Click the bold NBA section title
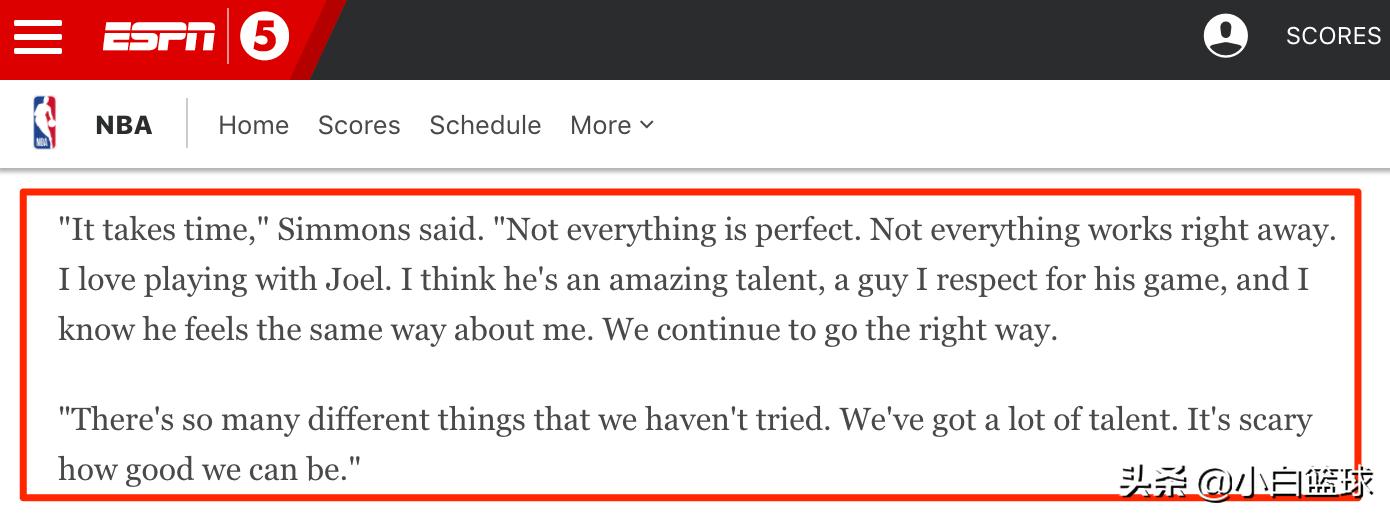The width and height of the screenshot is (1390, 516). click(124, 125)
